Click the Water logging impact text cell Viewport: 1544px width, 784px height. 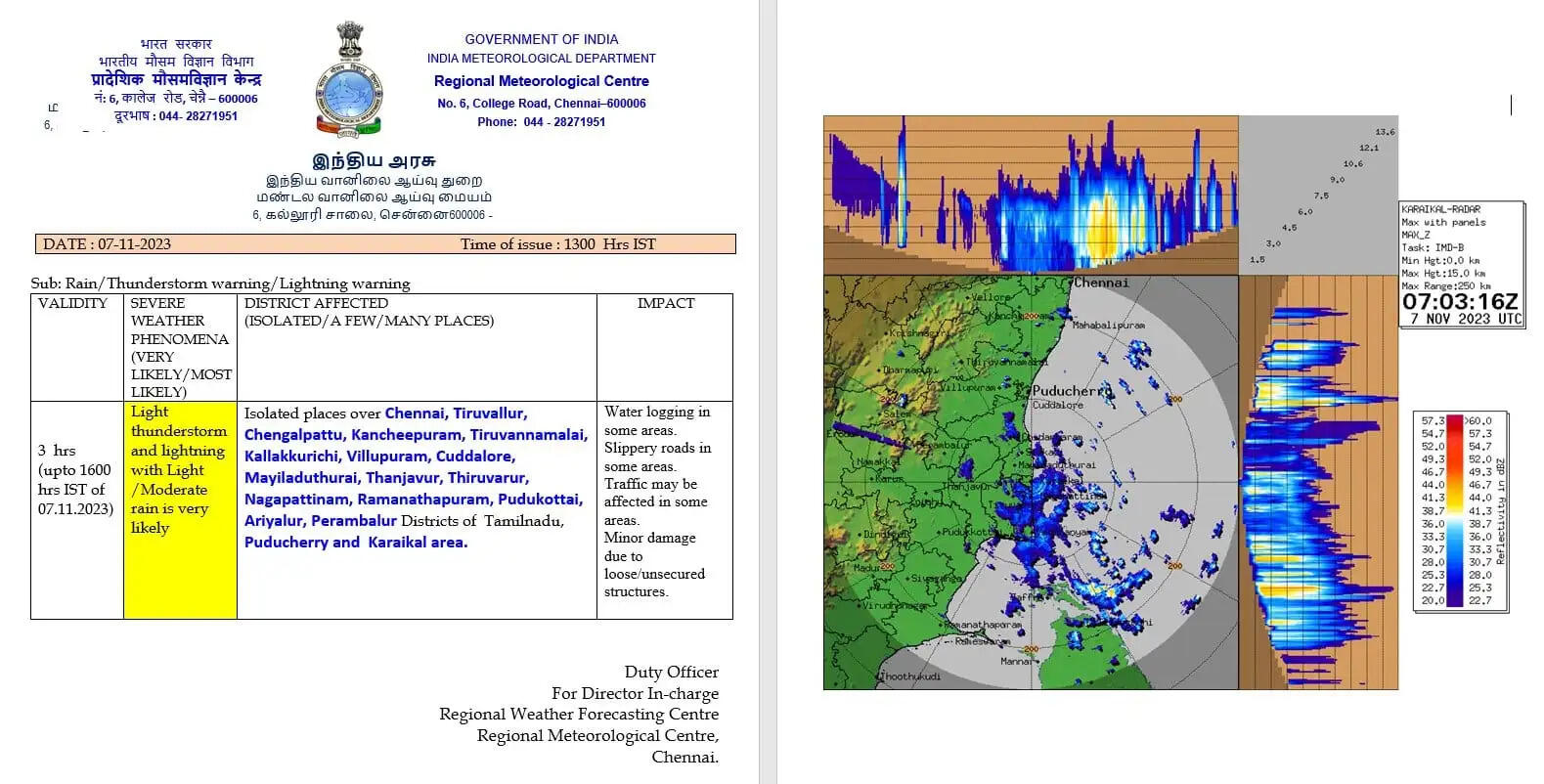pyautogui.click(x=658, y=501)
